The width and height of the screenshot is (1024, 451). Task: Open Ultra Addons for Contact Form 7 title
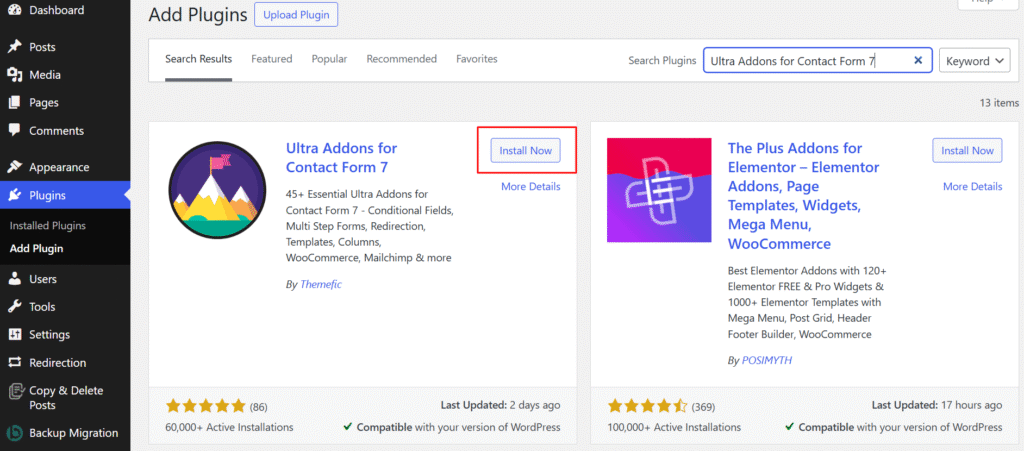point(342,158)
